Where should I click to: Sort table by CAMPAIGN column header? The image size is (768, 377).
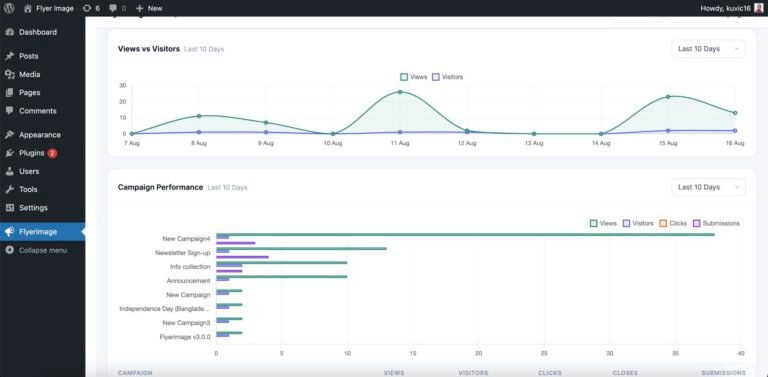pyautogui.click(x=135, y=373)
